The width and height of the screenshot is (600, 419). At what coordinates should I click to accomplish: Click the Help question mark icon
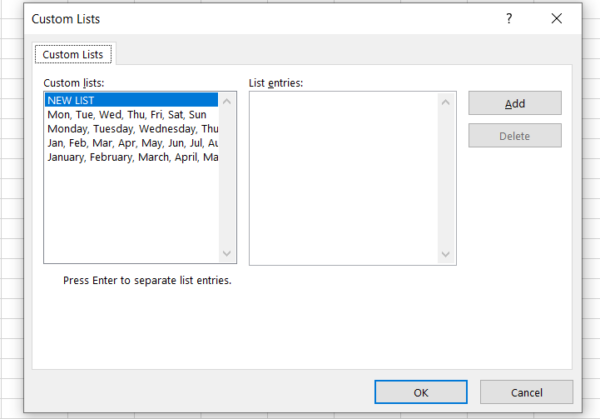508,19
